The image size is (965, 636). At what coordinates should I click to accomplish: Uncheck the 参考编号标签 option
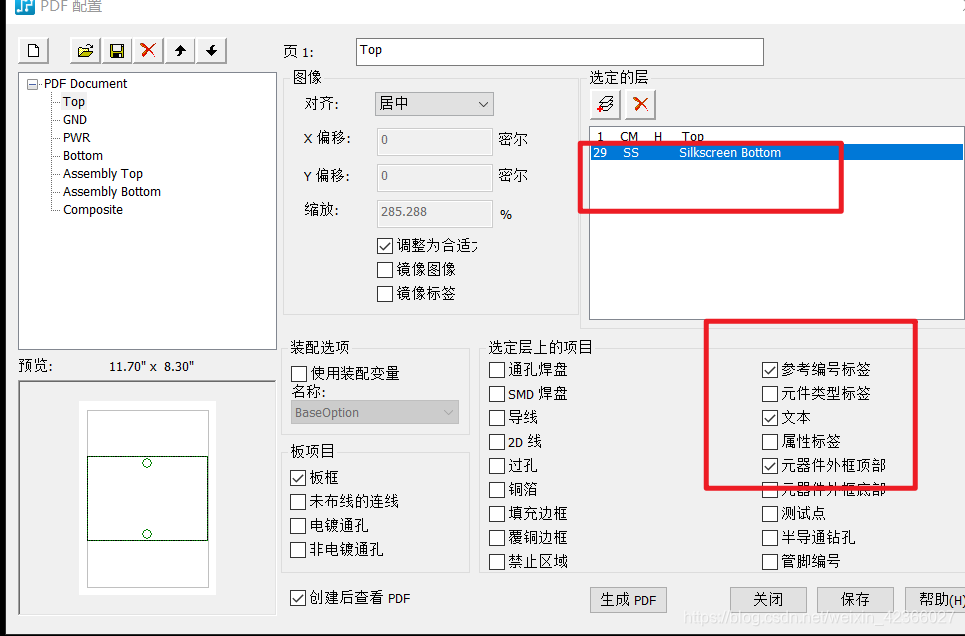point(769,369)
